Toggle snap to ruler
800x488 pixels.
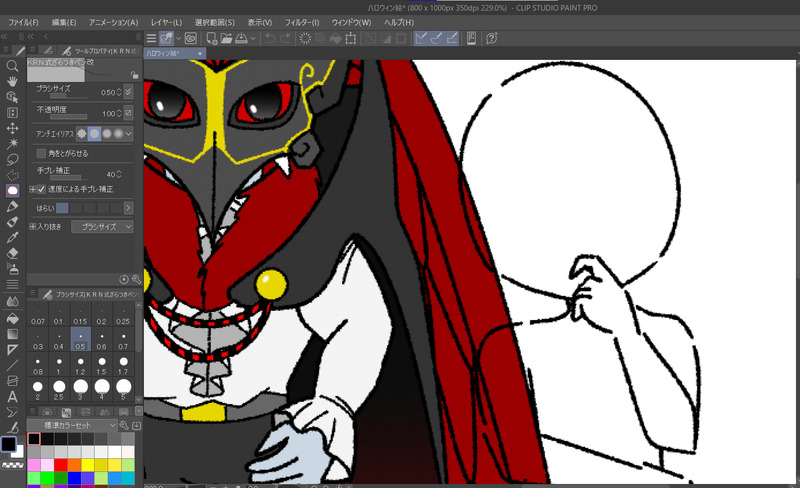point(421,38)
